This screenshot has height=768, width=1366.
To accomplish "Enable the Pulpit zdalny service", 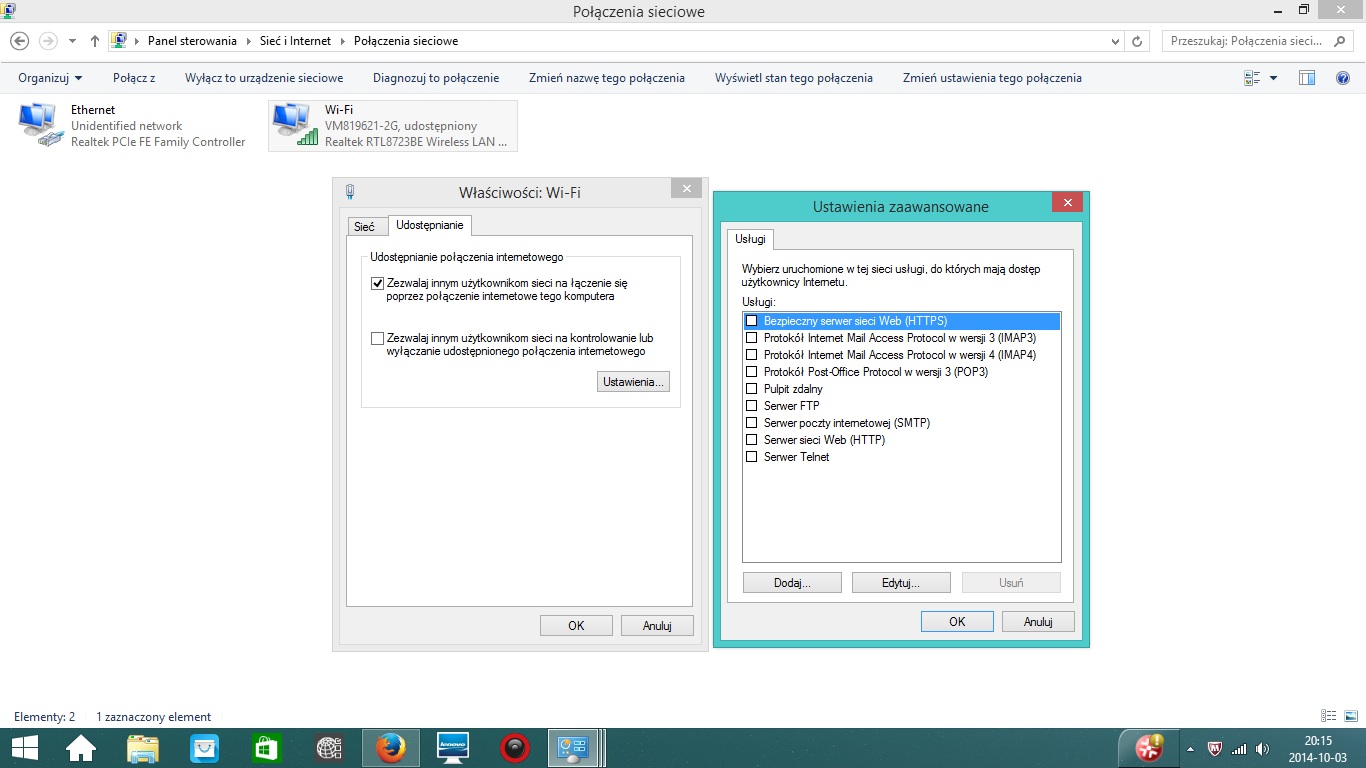I will (752, 389).
